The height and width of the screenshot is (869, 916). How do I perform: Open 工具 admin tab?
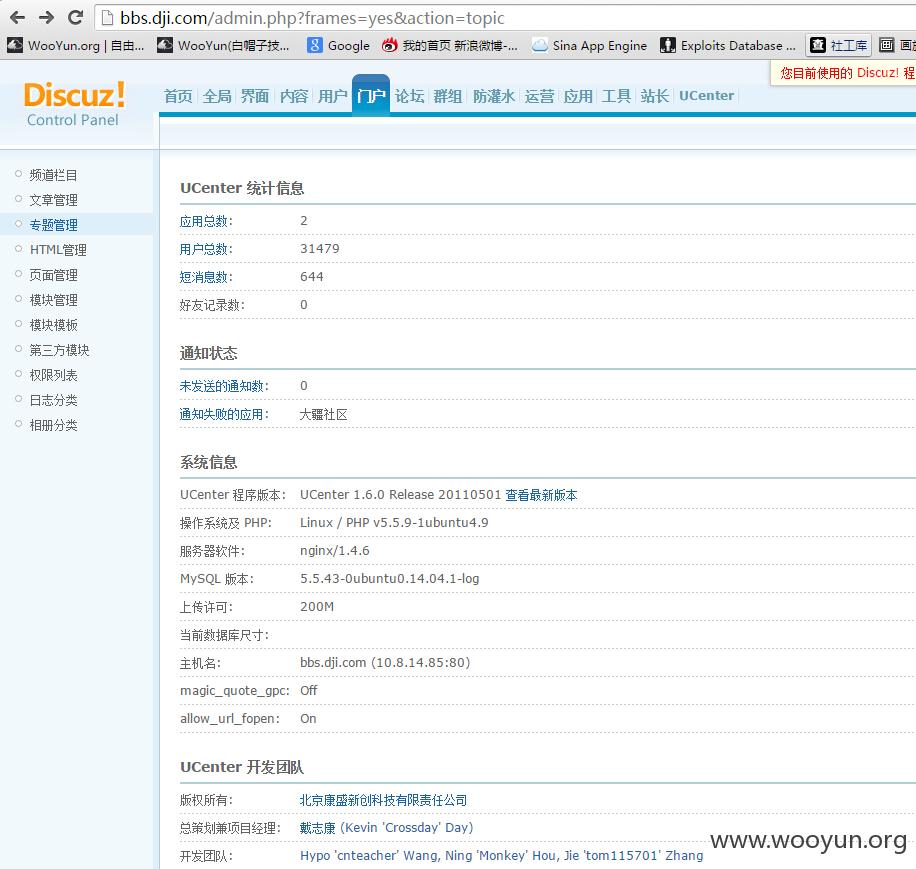pos(616,96)
